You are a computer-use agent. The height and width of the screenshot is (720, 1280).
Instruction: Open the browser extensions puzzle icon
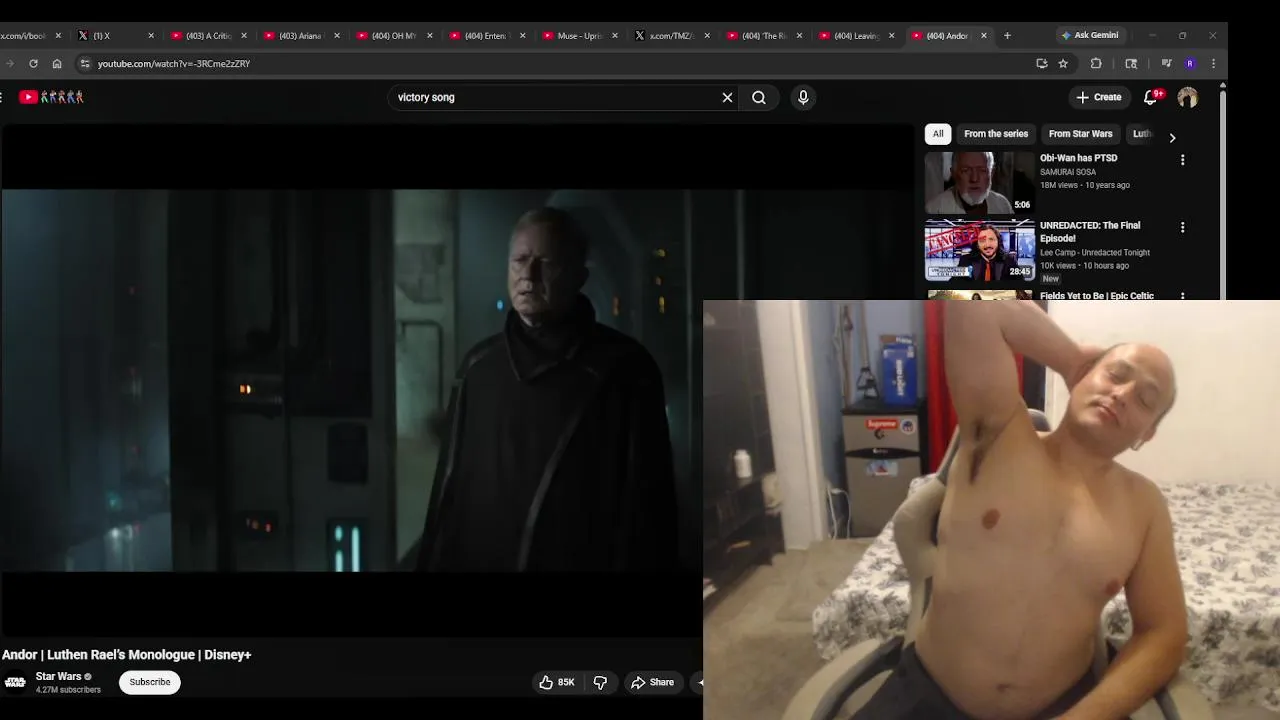coord(1096,63)
